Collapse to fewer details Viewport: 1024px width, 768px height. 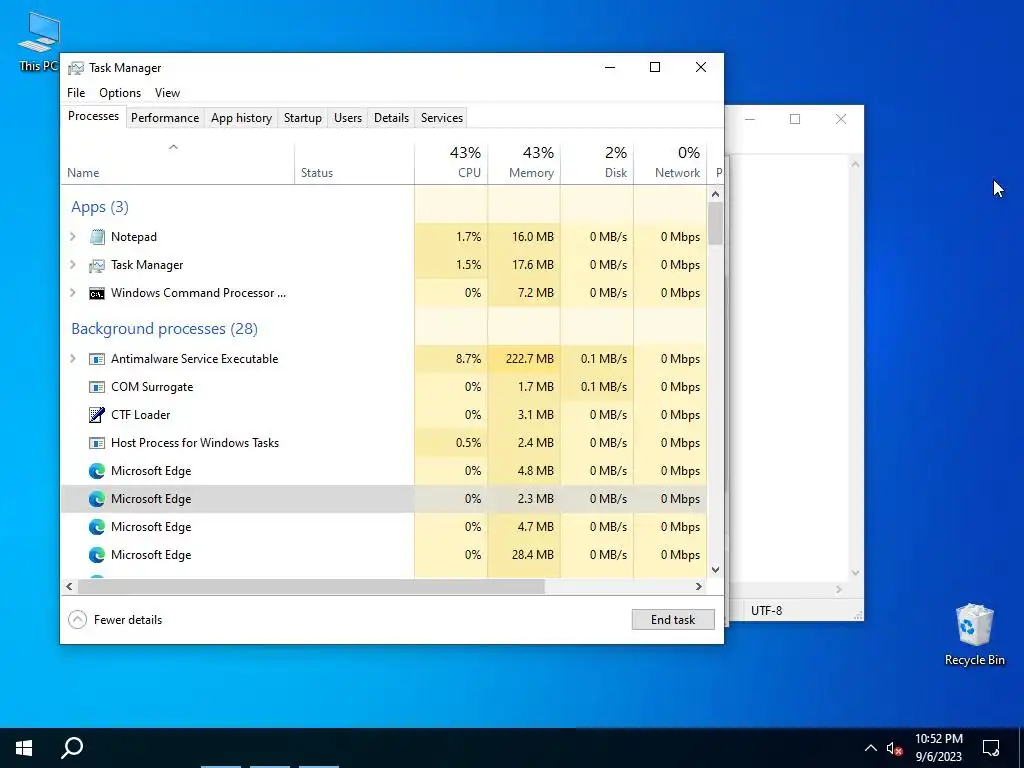(x=115, y=620)
